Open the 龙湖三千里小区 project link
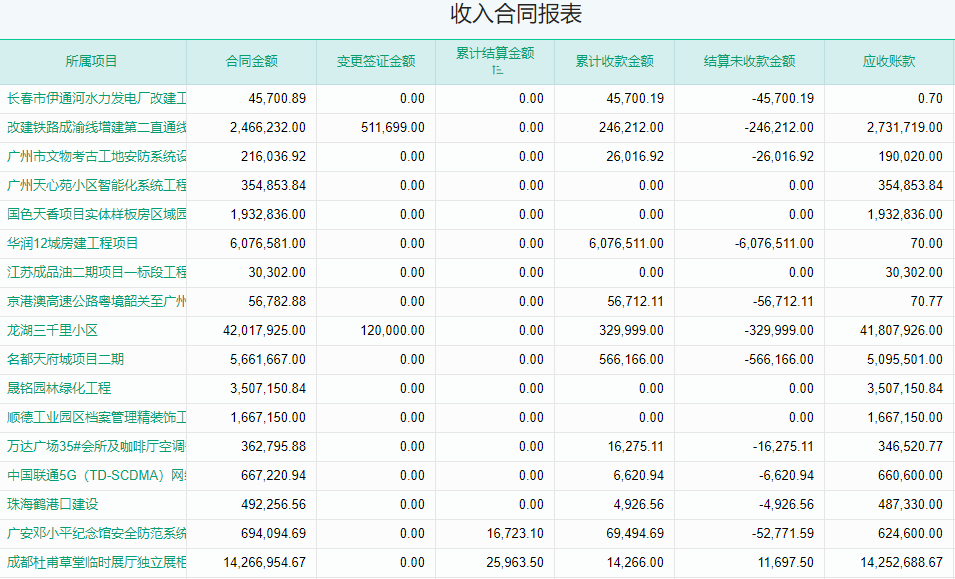The height and width of the screenshot is (579, 955). pos(52,330)
